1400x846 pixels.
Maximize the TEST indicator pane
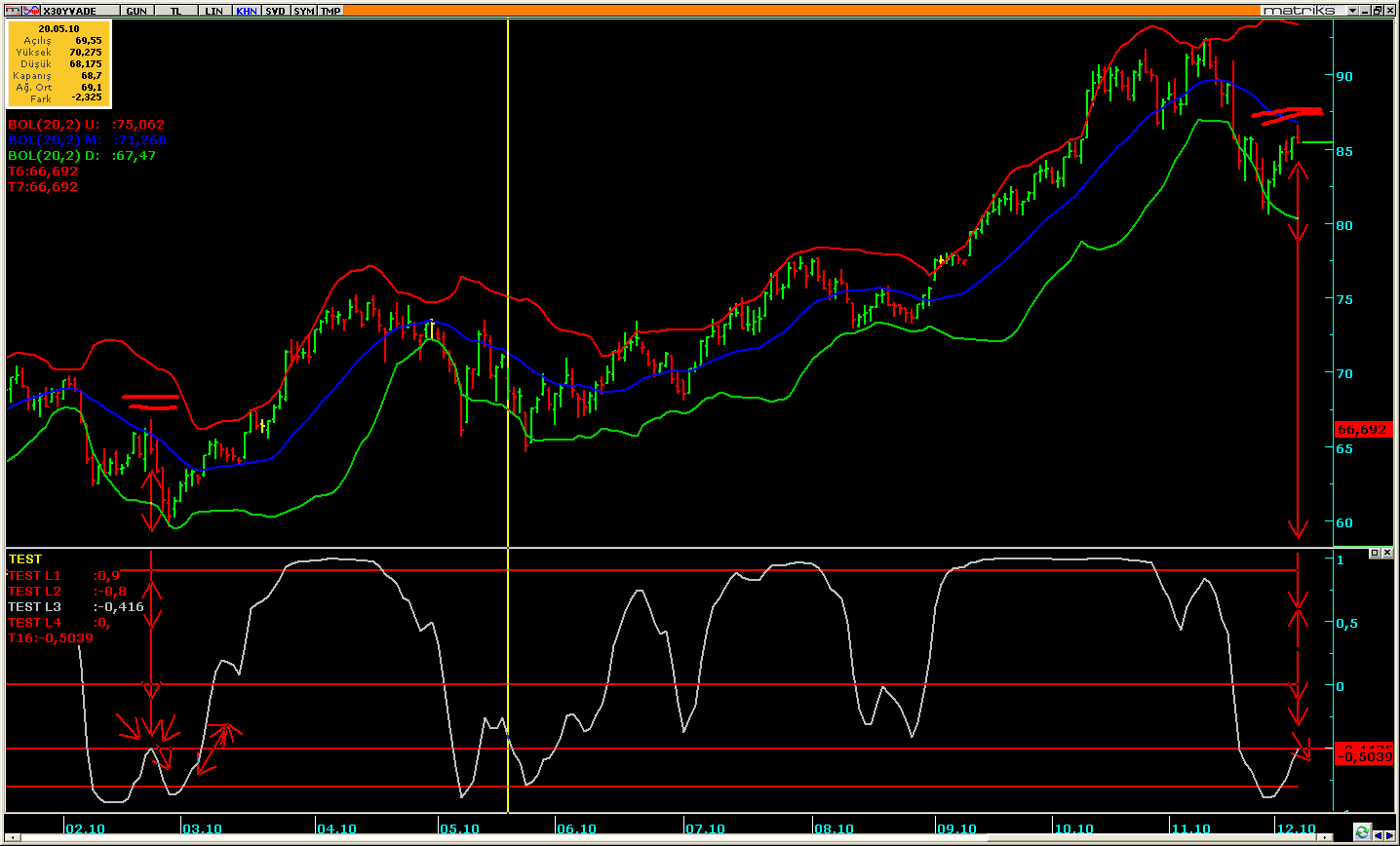[1375, 554]
